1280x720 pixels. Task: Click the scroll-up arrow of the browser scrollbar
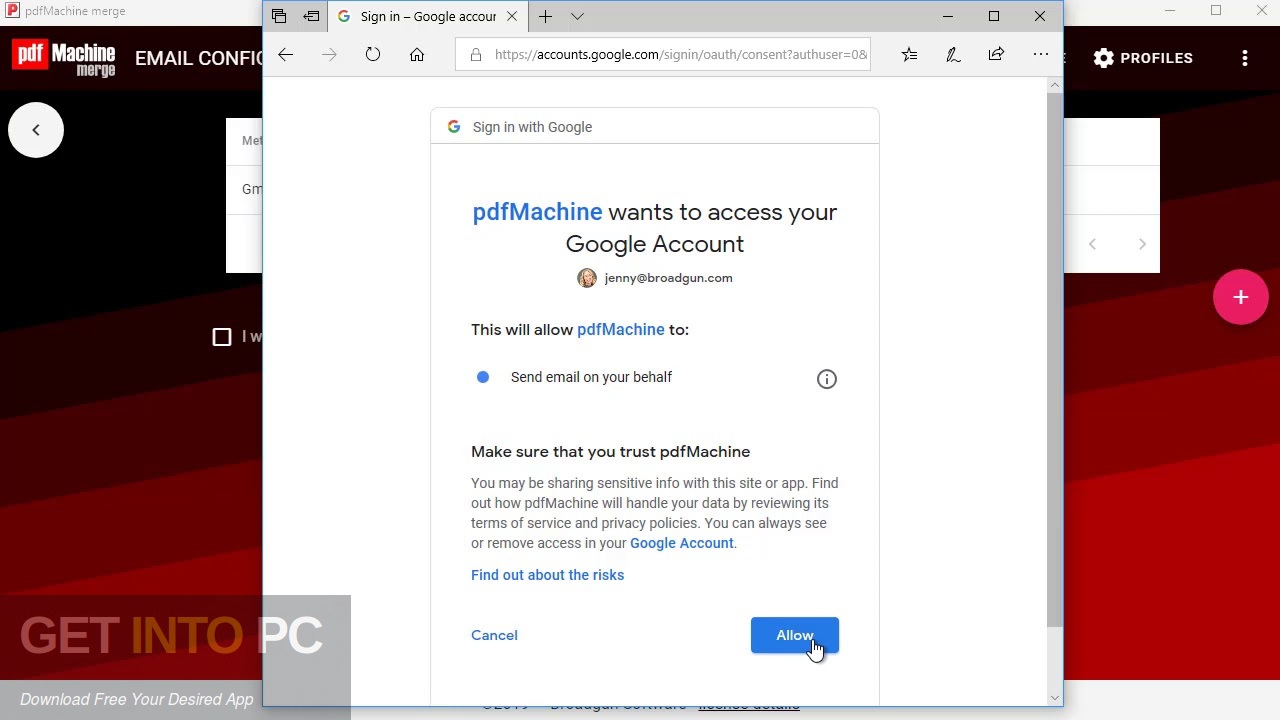pos(1054,85)
